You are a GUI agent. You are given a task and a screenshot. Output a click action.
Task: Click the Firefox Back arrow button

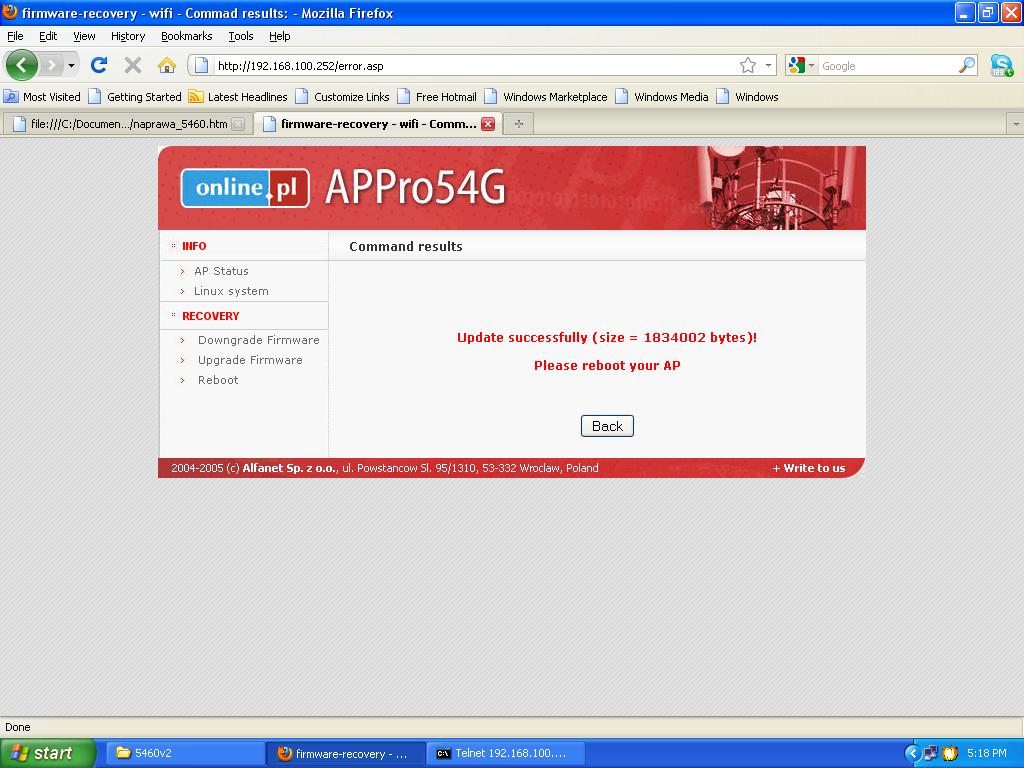coord(21,65)
